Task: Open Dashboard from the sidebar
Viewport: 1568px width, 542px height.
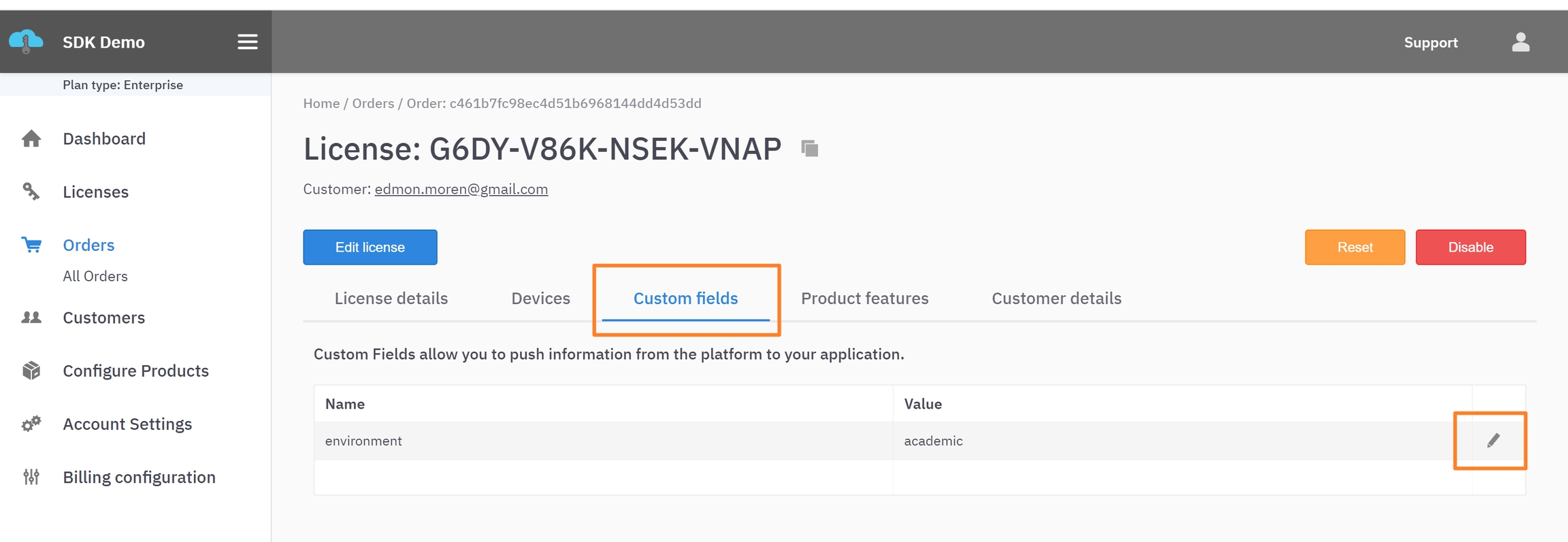Action: click(x=103, y=139)
